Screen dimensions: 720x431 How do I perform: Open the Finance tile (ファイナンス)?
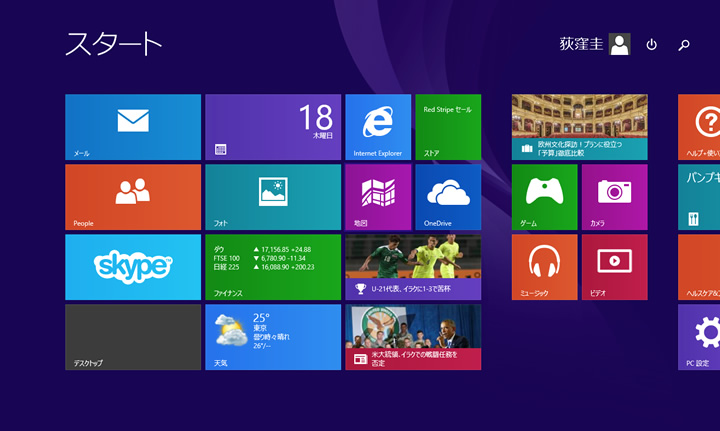coord(273,267)
